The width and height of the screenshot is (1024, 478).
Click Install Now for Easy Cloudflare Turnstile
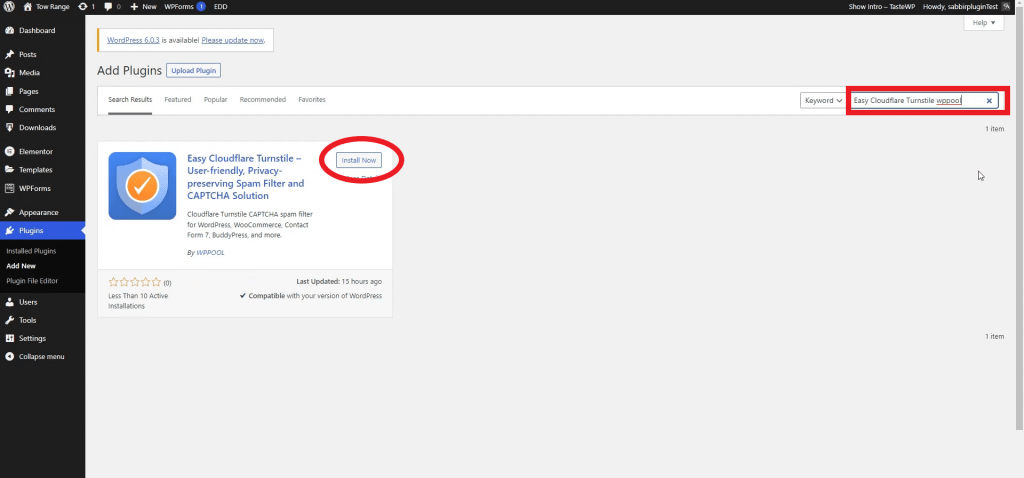359,160
